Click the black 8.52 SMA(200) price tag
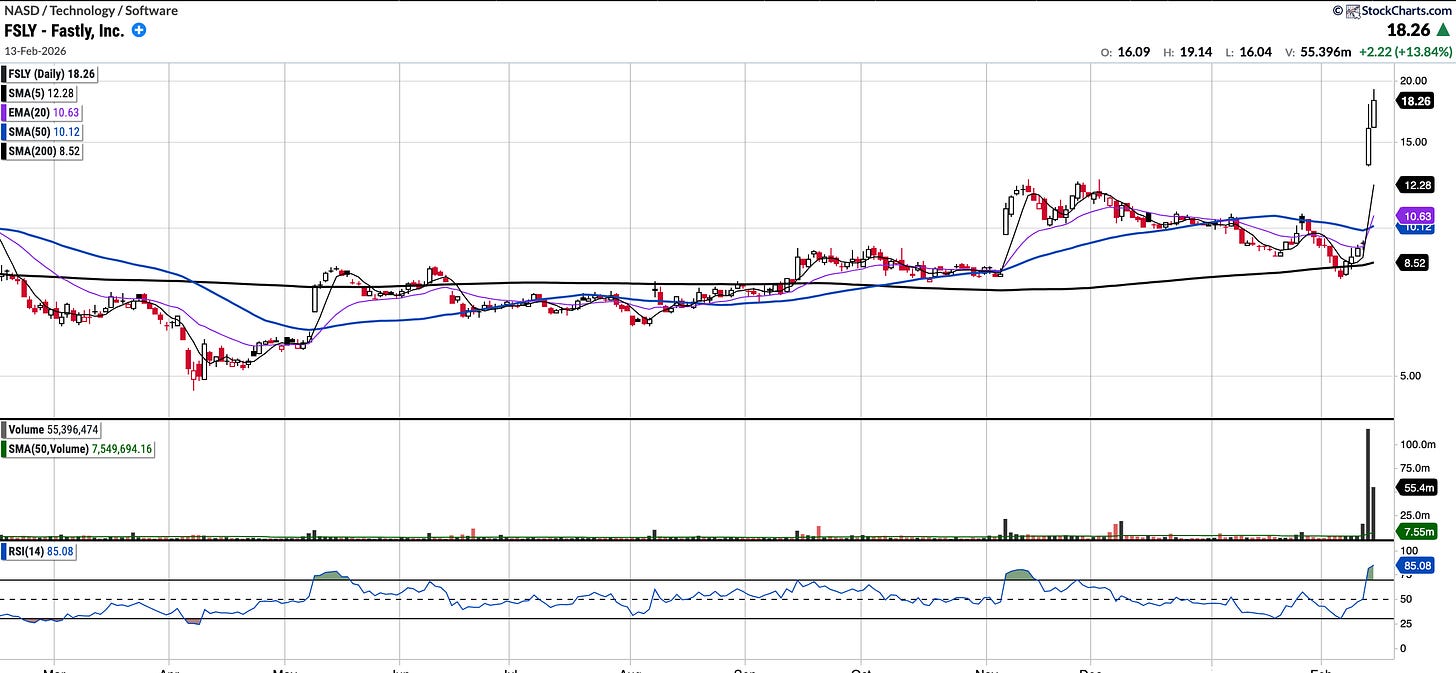1456x673 pixels. click(x=1414, y=264)
